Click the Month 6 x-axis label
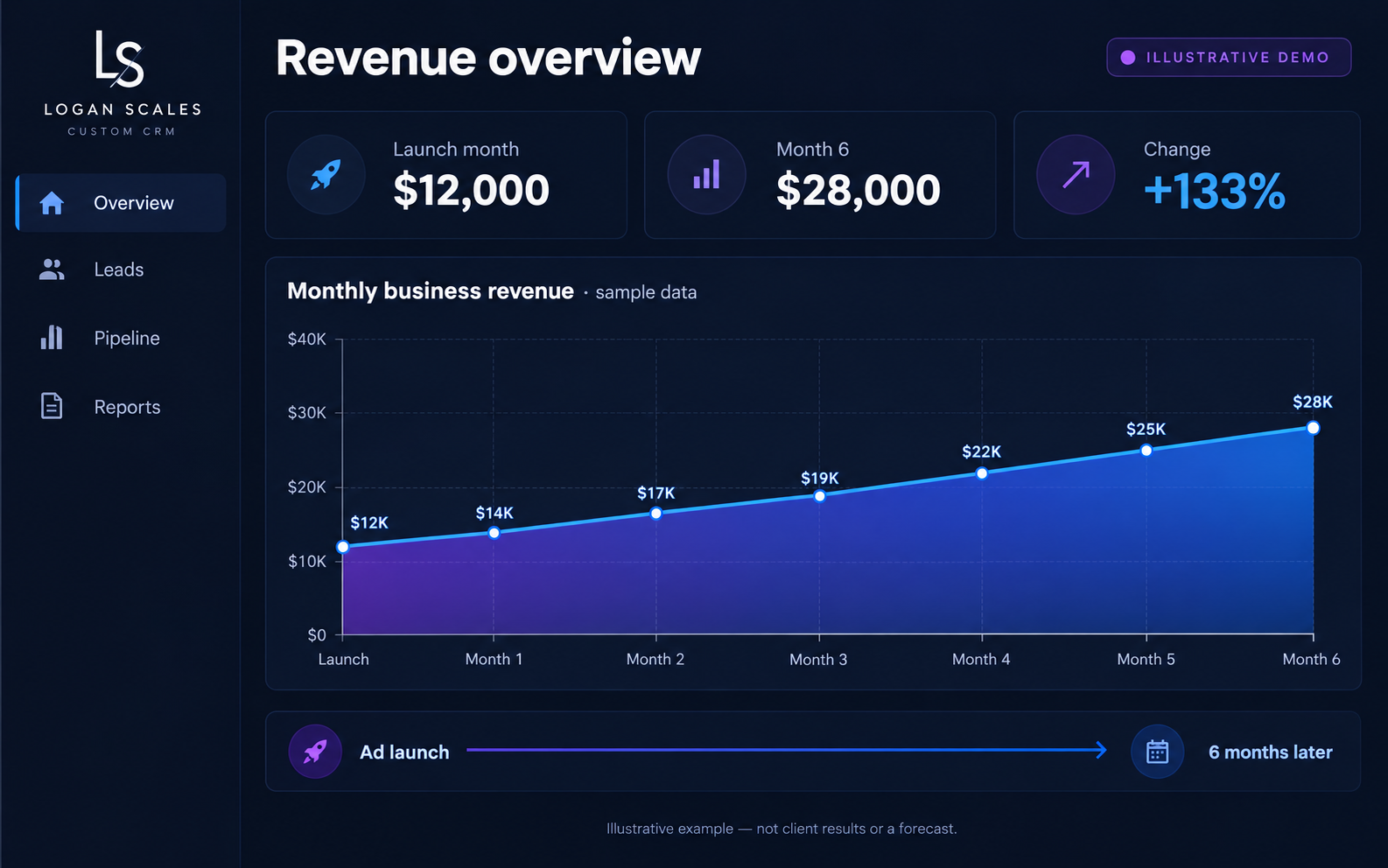The image size is (1388, 868). (1311, 660)
